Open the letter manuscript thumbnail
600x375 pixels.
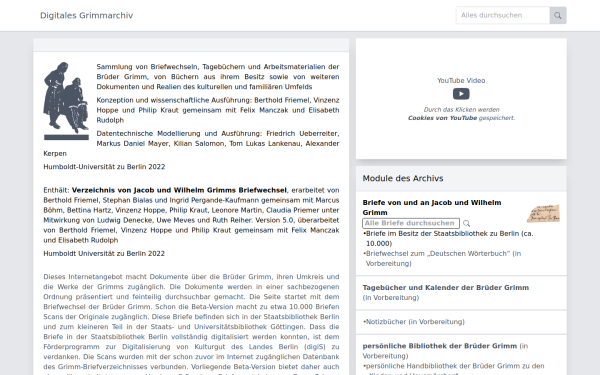(x=543, y=213)
